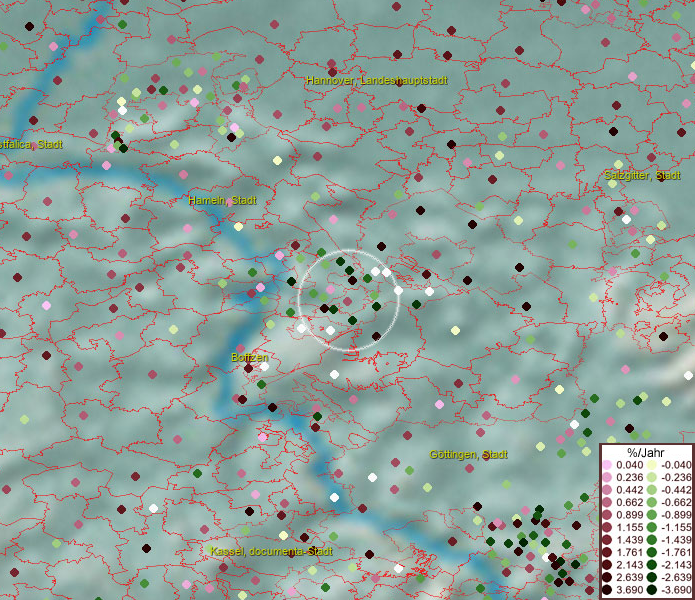Click legend value text 1.155

[x=629, y=527]
